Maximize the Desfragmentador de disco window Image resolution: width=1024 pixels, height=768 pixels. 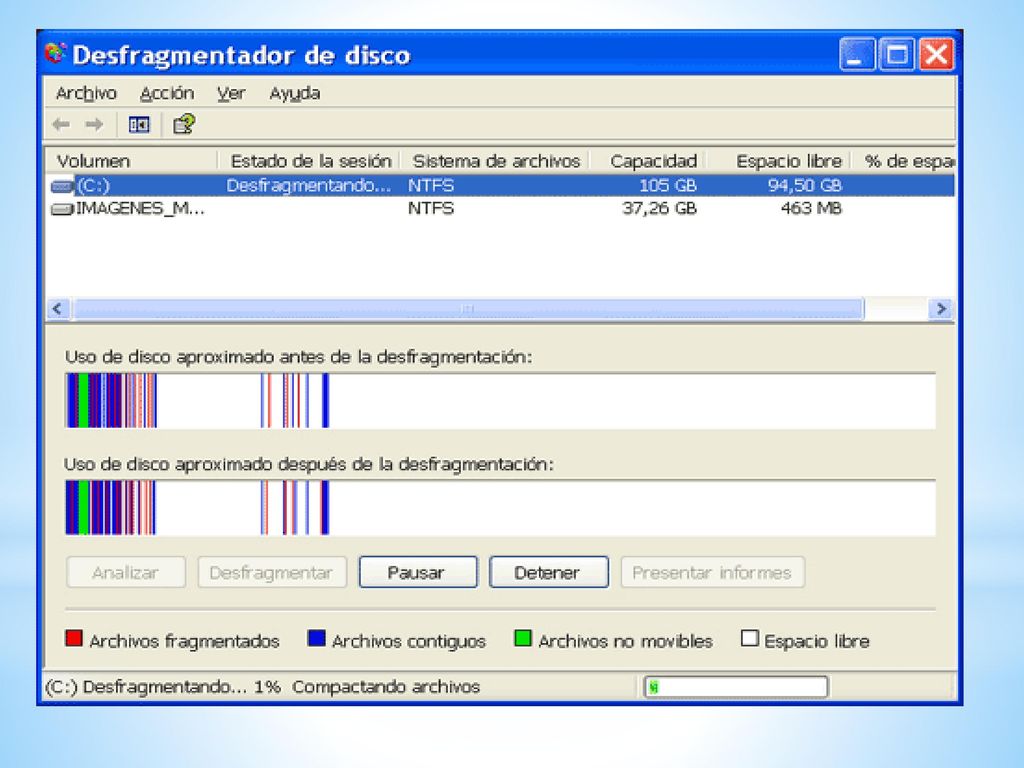click(x=896, y=54)
